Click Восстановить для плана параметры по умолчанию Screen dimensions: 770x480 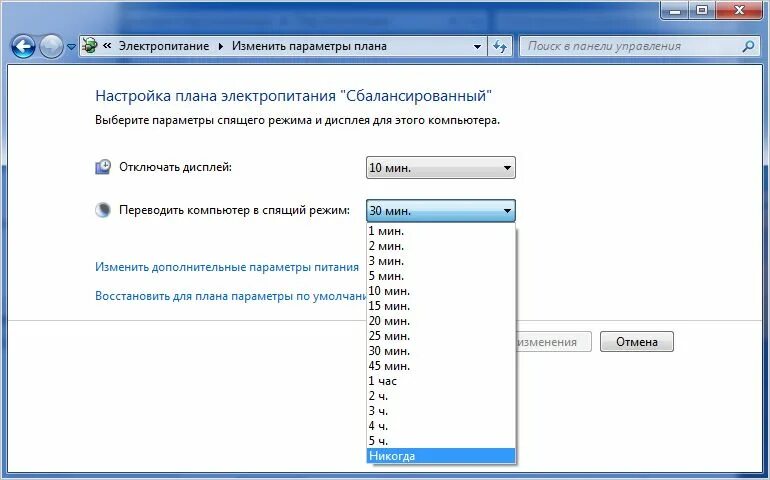[x=231, y=296]
